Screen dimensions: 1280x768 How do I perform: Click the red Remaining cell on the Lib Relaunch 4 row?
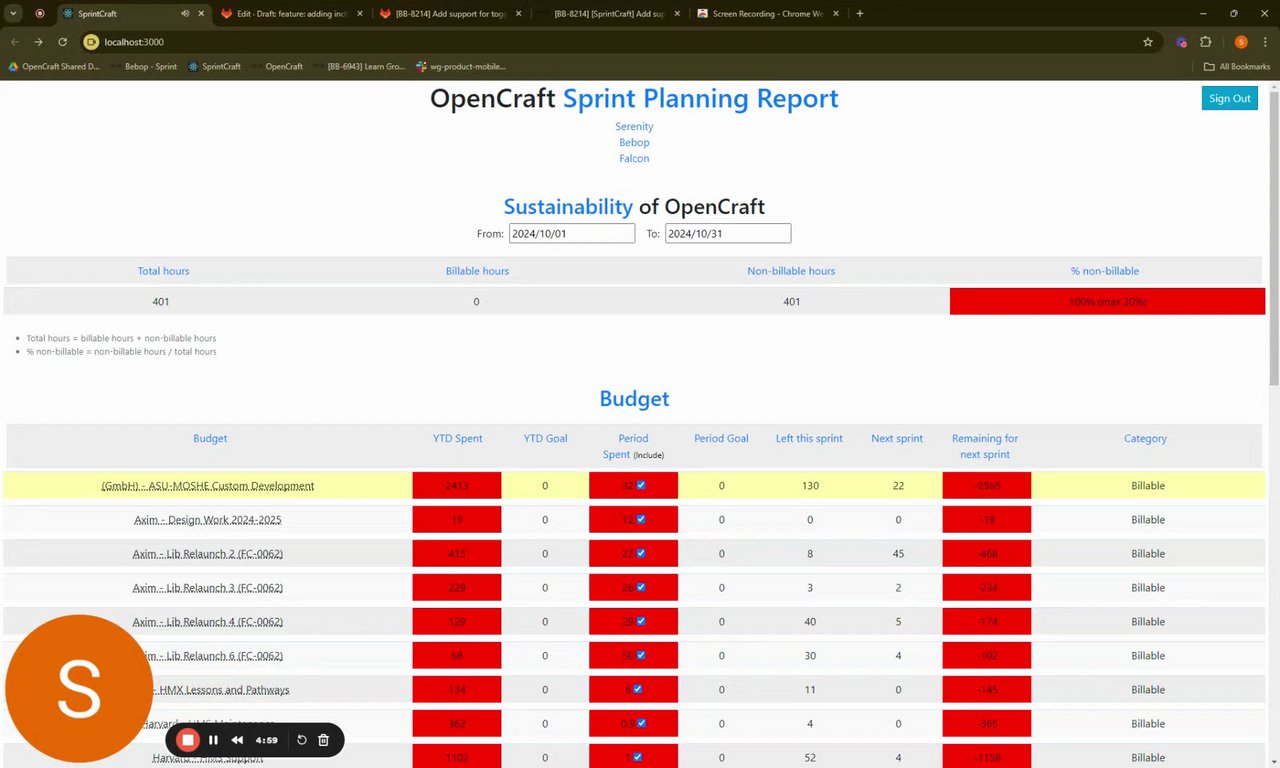coord(986,621)
